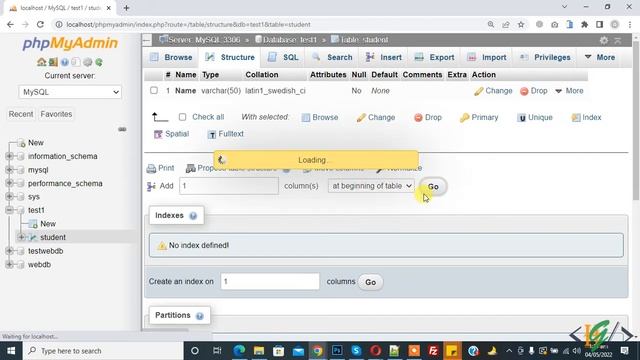The height and width of the screenshot is (360, 640).
Task: Toggle the Check all checkbox
Action: point(182,117)
